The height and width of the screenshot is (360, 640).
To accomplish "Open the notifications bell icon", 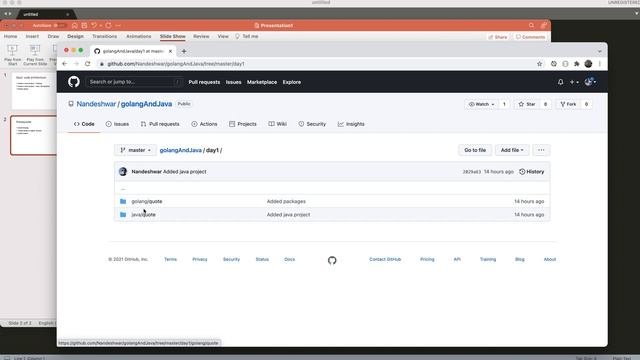I will (560, 82).
